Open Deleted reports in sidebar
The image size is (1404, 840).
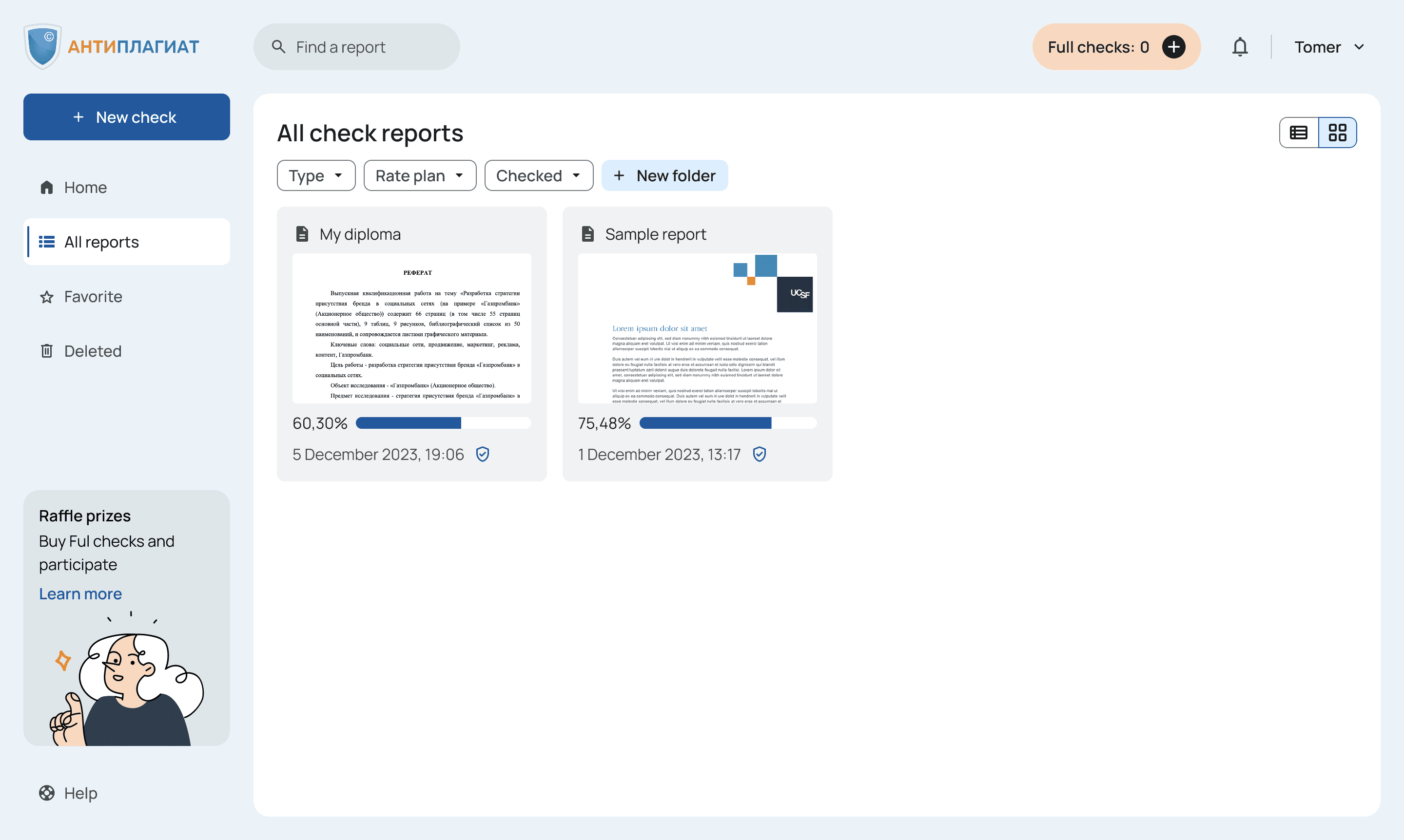pos(92,351)
